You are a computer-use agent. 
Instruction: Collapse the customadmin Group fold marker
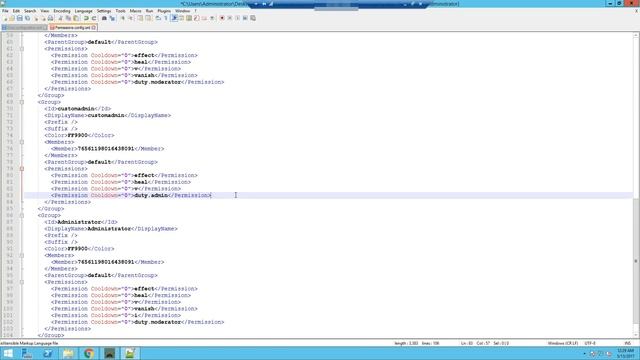(x=22, y=102)
